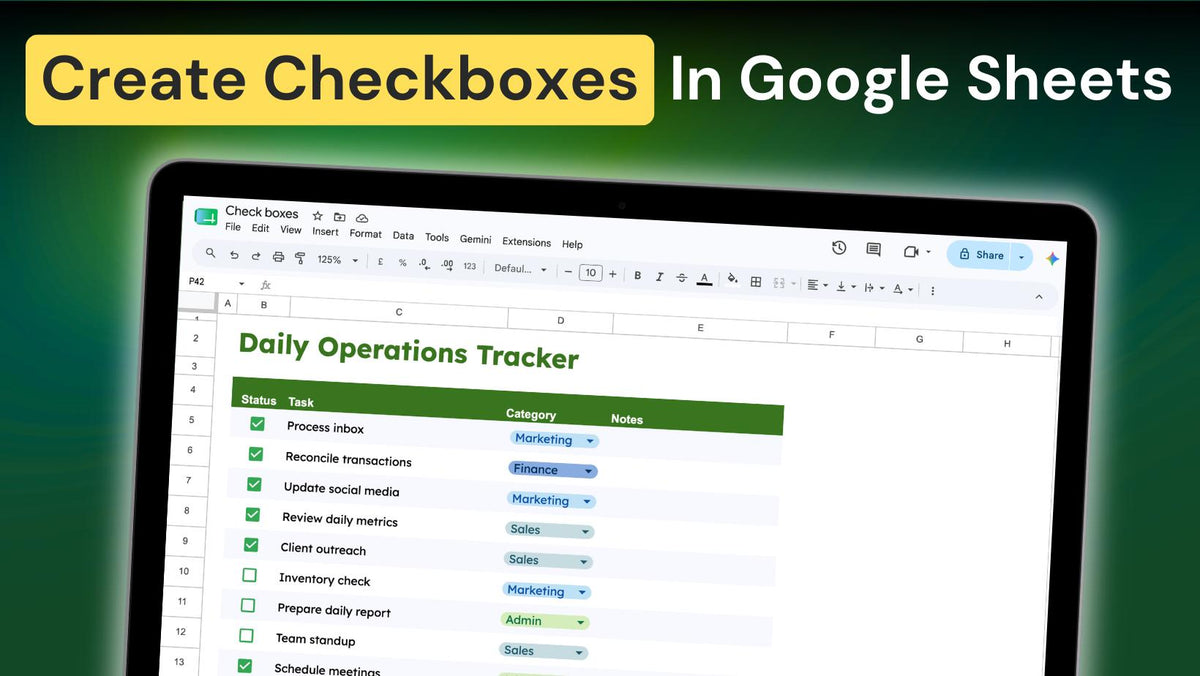Toggle bold formatting
The image size is (1200, 676).
[x=637, y=275]
